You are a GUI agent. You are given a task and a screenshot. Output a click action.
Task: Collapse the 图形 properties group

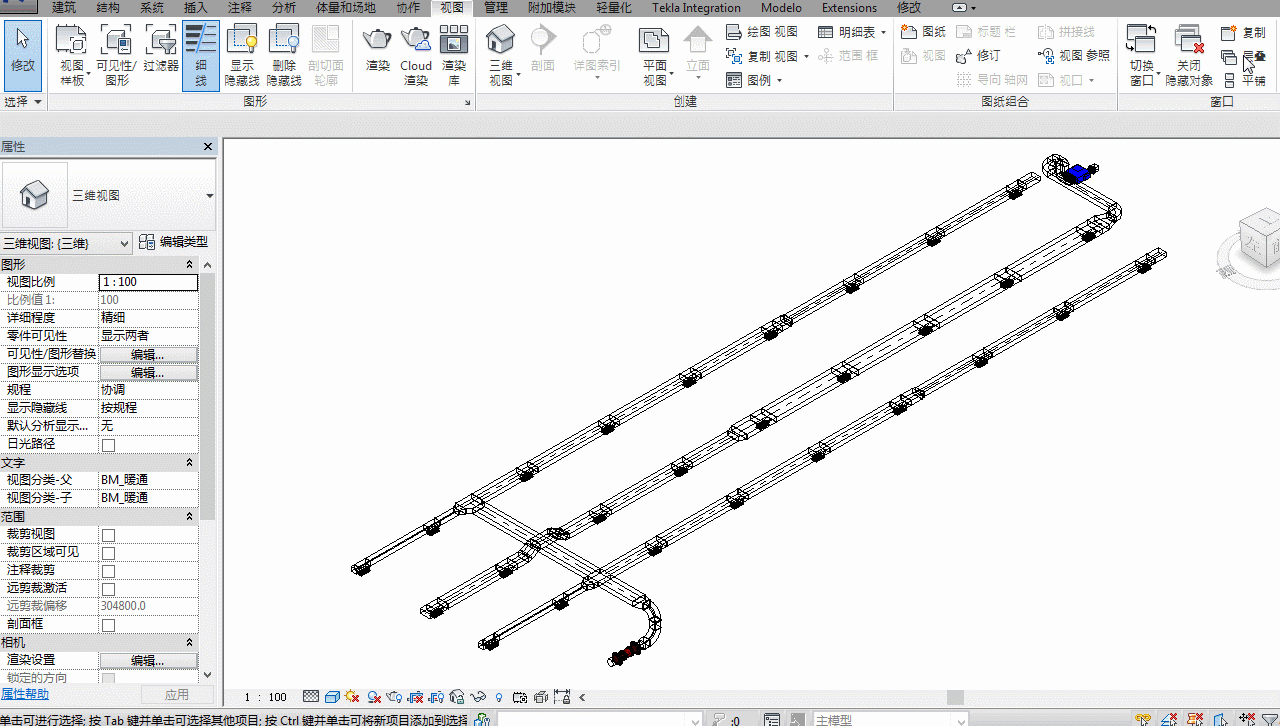(x=190, y=265)
